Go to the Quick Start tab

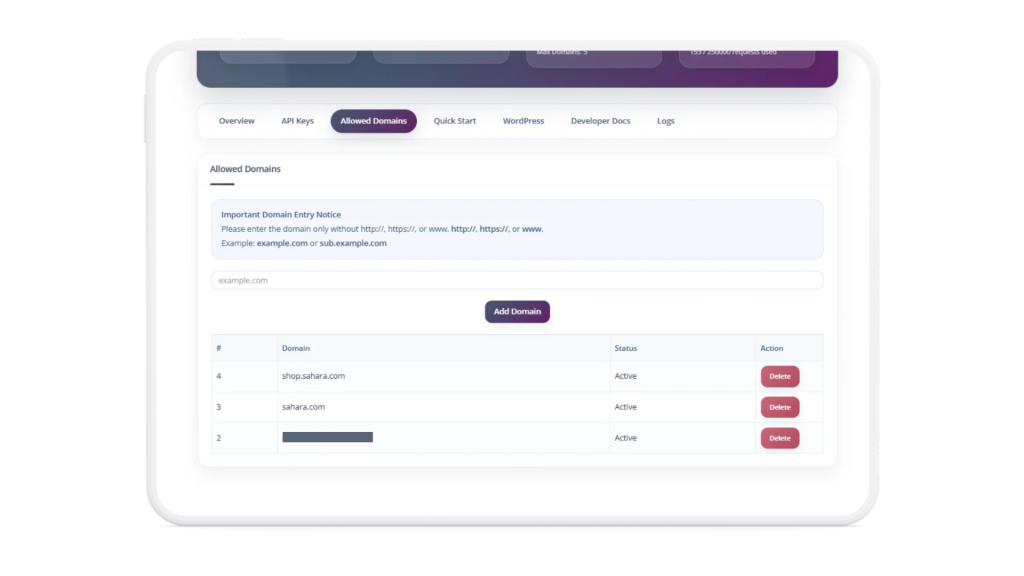(455, 121)
